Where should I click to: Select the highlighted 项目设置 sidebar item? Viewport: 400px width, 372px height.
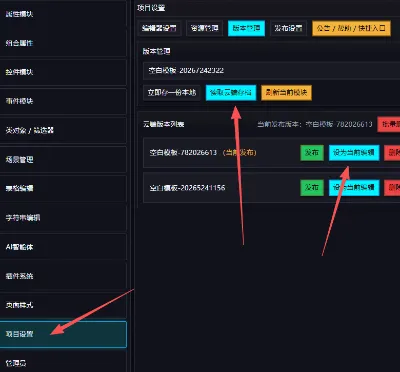click(63, 334)
